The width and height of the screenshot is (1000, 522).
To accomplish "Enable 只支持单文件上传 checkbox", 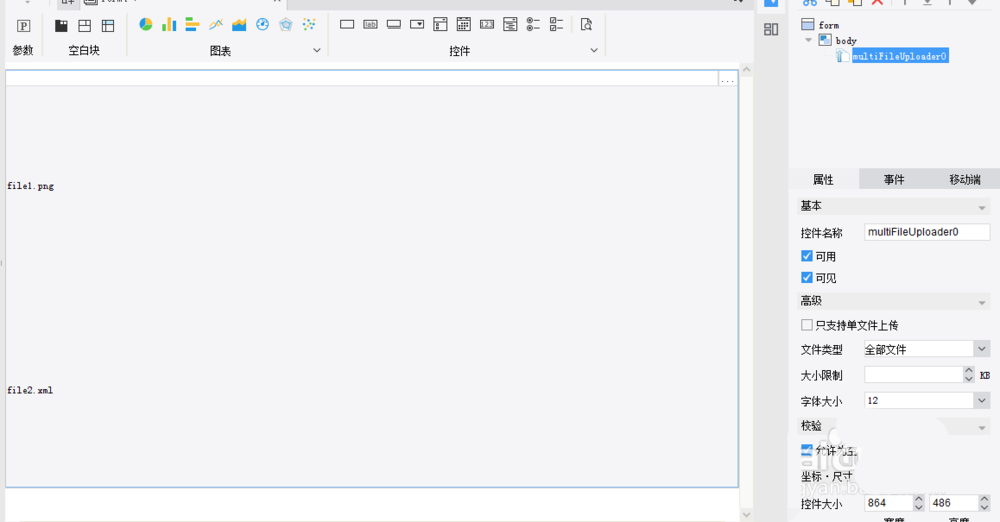I will [x=807, y=325].
